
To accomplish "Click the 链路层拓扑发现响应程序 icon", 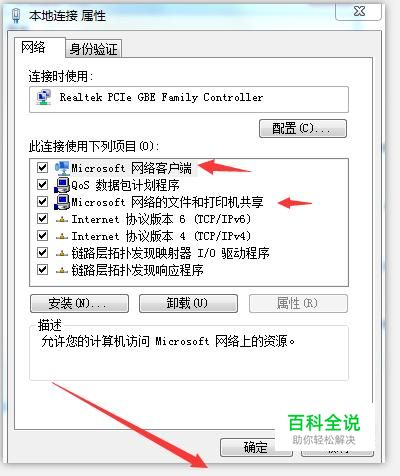I will tap(62, 271).
